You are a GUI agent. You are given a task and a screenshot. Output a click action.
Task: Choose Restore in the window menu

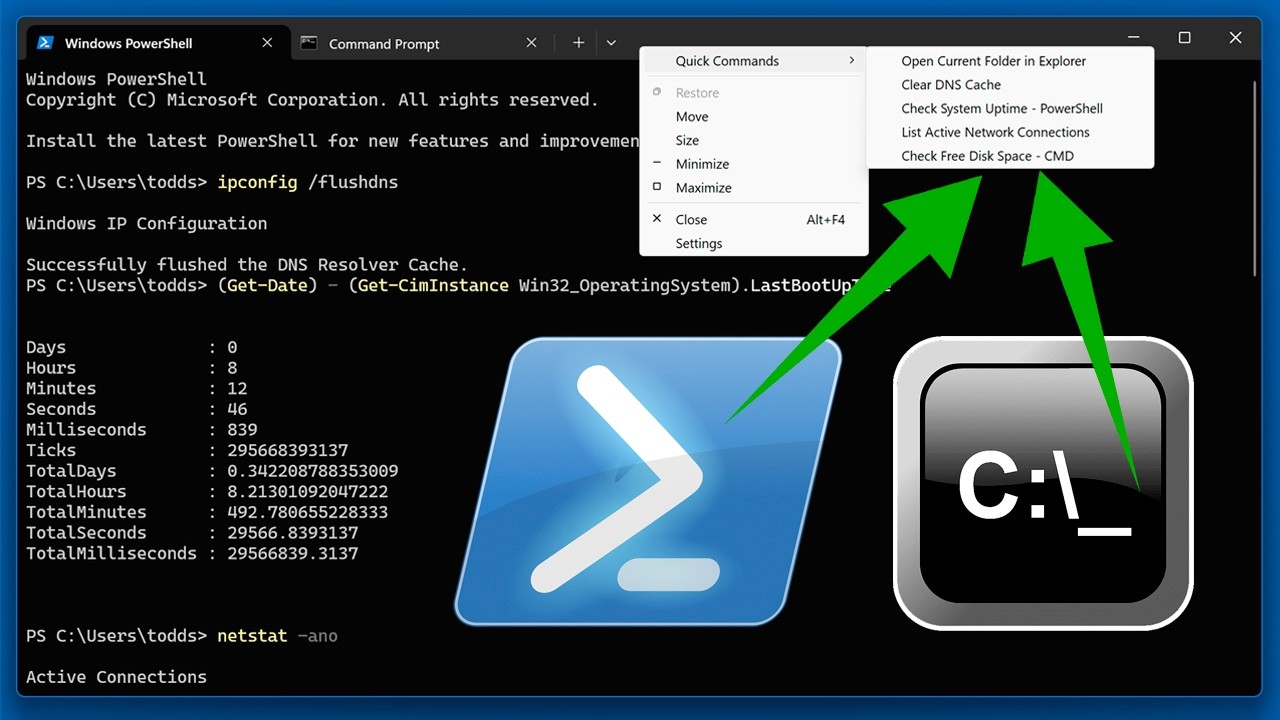pyautogui.click(x=753, y=93)
